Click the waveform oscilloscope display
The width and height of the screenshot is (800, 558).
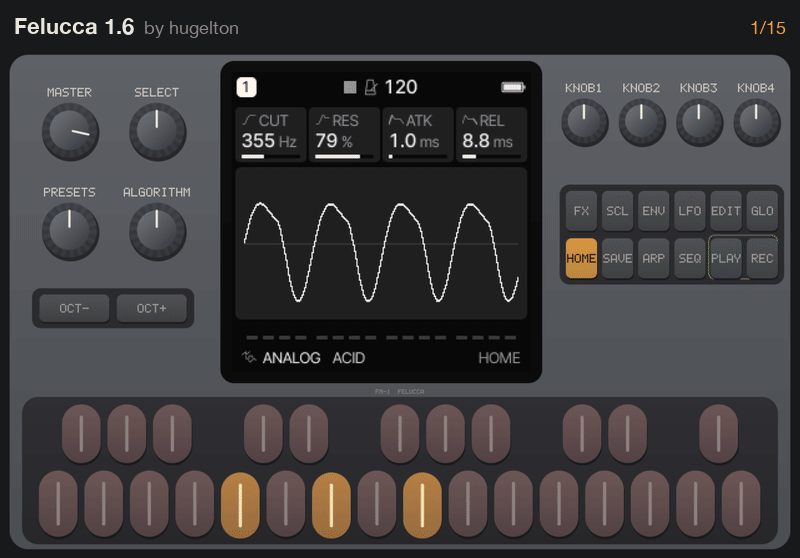[381, 244]
